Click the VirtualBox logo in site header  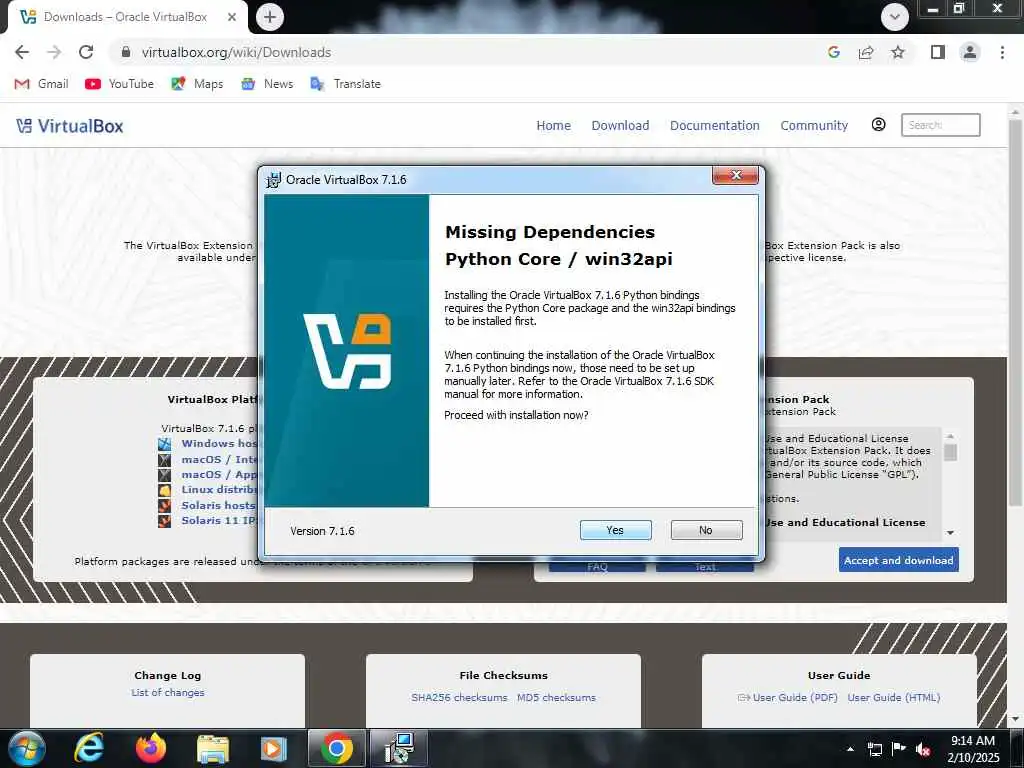pyautogui.click(x=70, y=126)
